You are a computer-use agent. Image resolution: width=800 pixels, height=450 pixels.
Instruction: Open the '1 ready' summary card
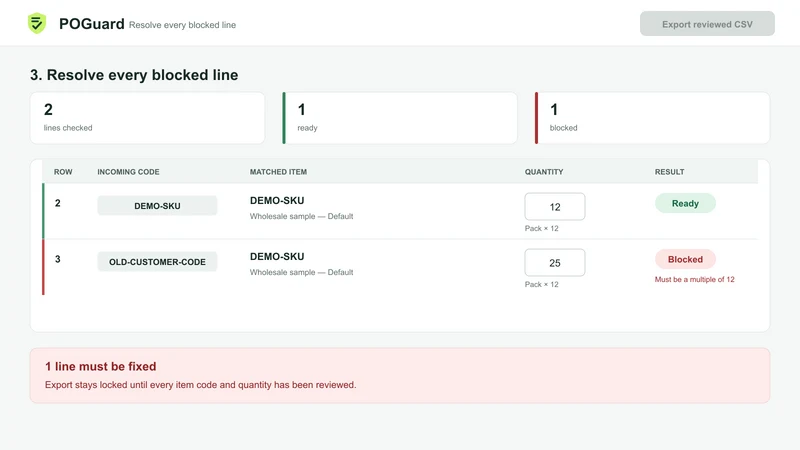click(400, 118)
